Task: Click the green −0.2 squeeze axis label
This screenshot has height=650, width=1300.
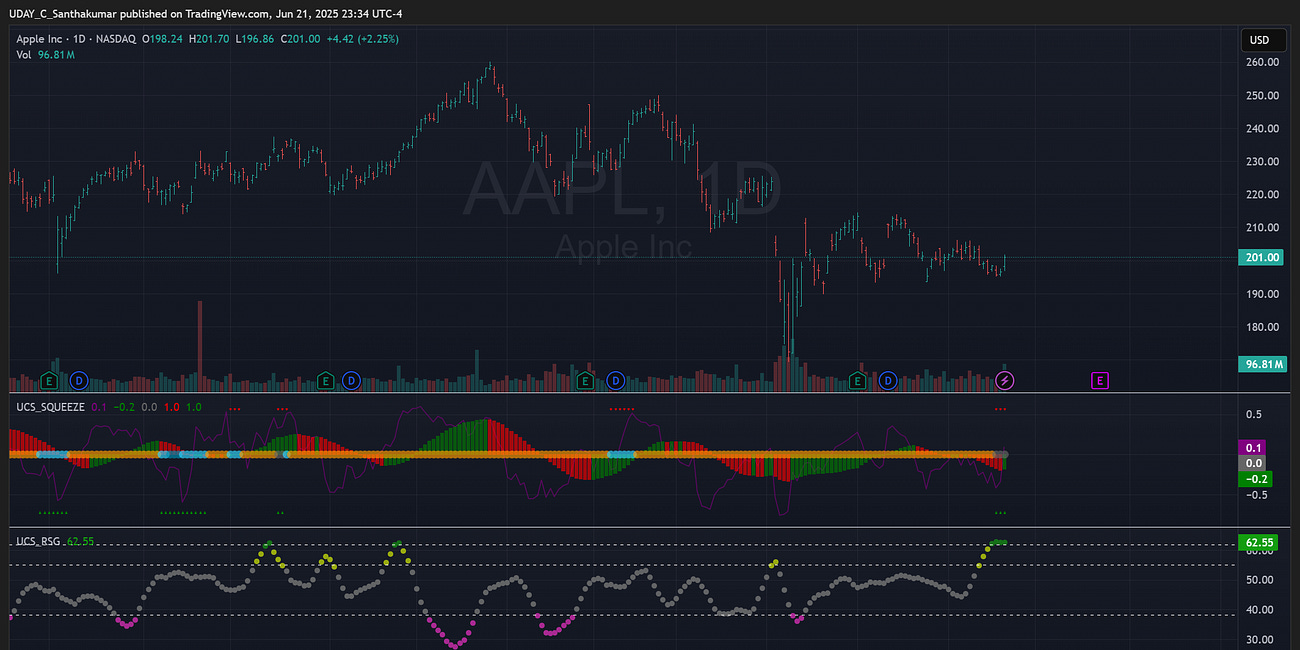Action: (x=1257, y=479)
